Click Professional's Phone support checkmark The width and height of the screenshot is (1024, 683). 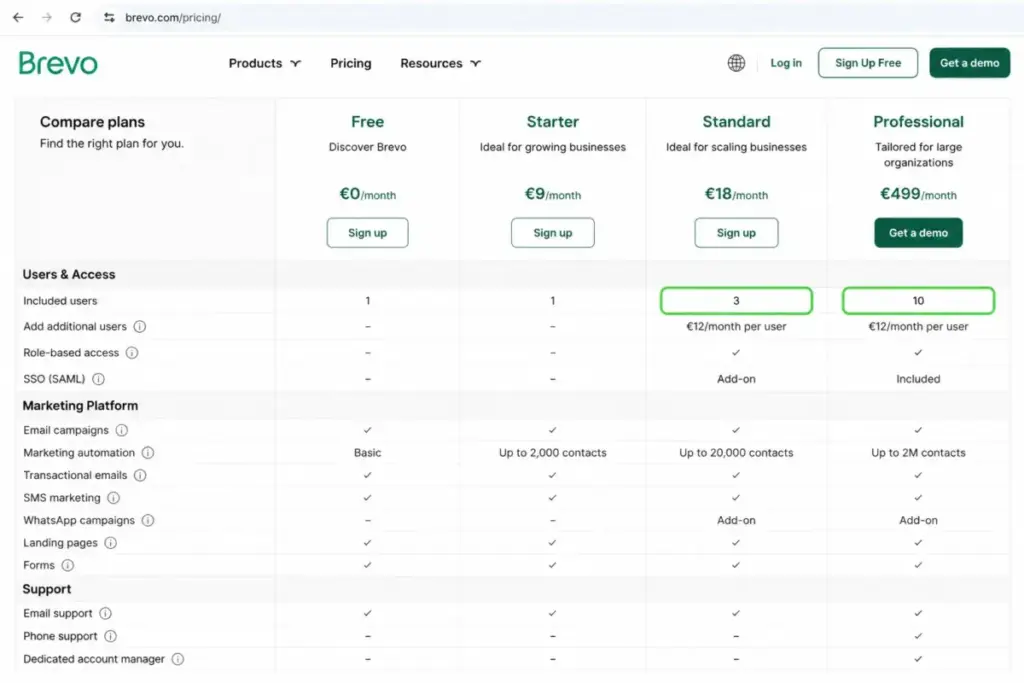click(x=918, y=636)
